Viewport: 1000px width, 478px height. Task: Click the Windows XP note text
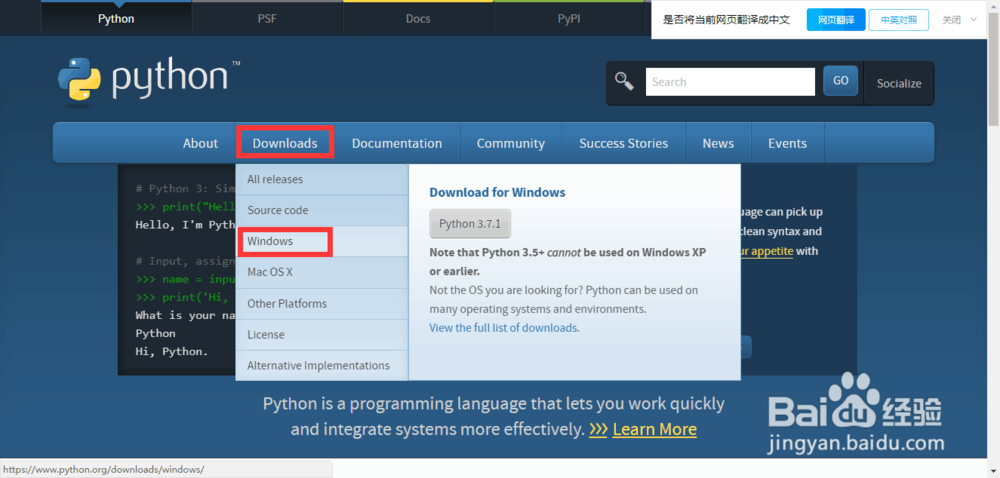[568, 261]
